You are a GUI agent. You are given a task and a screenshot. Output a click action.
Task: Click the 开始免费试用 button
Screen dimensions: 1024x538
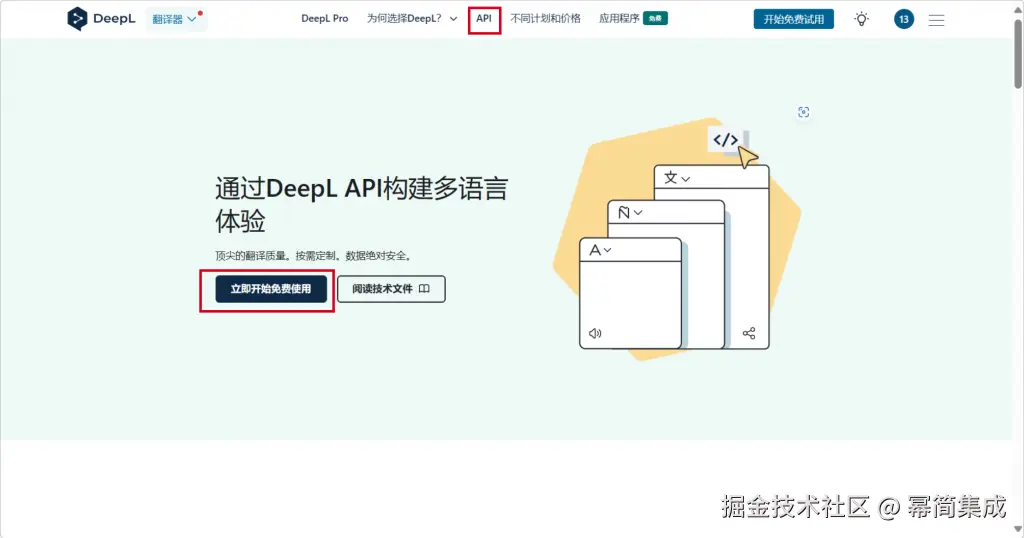click(793, 19)
